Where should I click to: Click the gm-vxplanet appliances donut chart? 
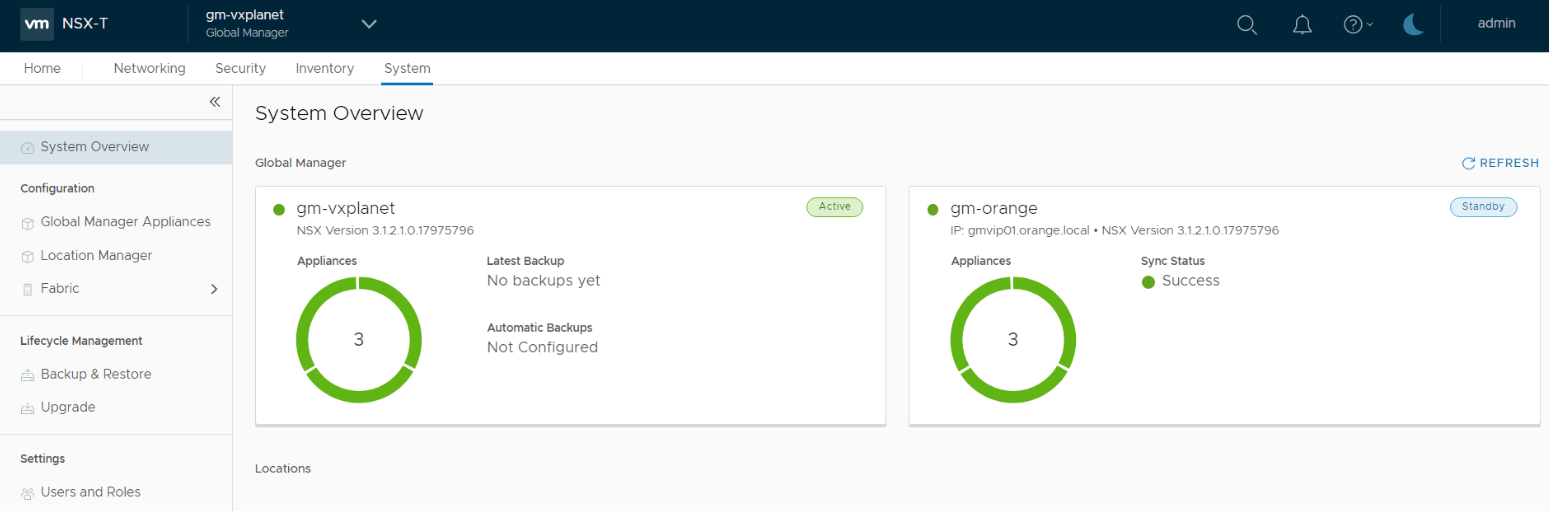click(x=359, y=339)
